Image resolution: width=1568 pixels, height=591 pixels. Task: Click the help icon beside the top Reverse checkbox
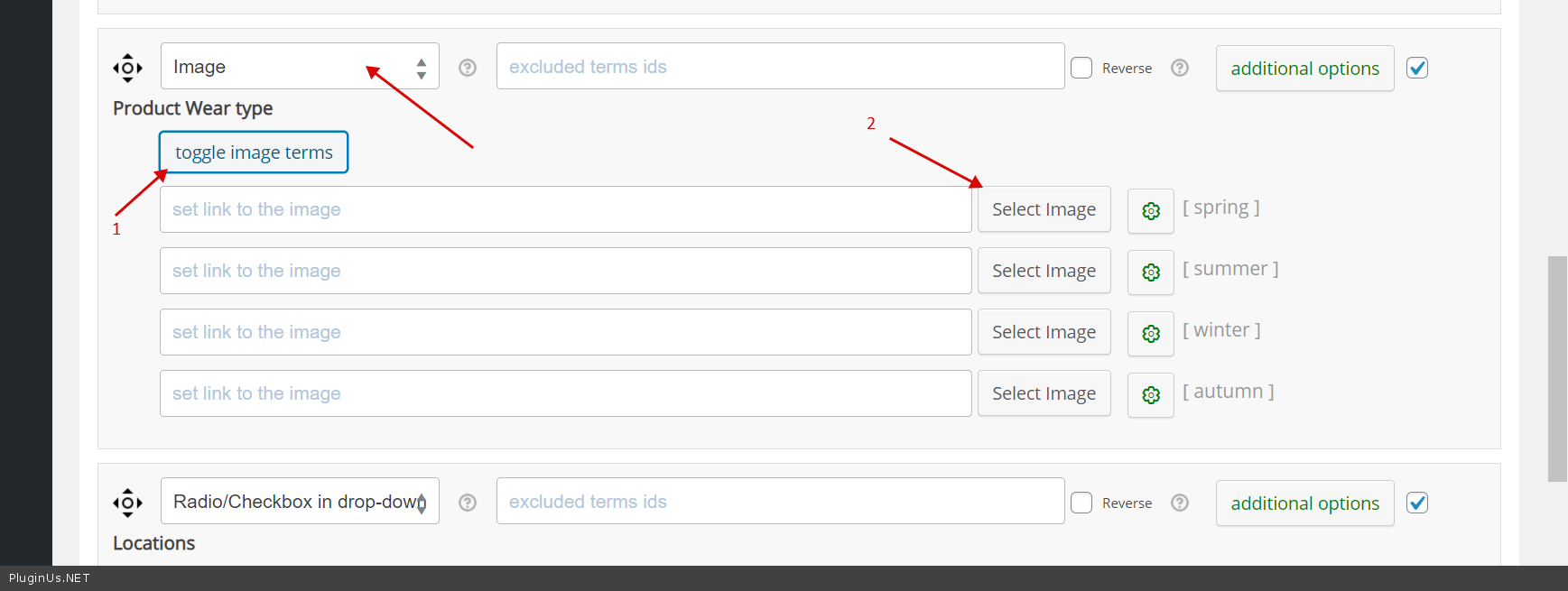coord(1180,68)
